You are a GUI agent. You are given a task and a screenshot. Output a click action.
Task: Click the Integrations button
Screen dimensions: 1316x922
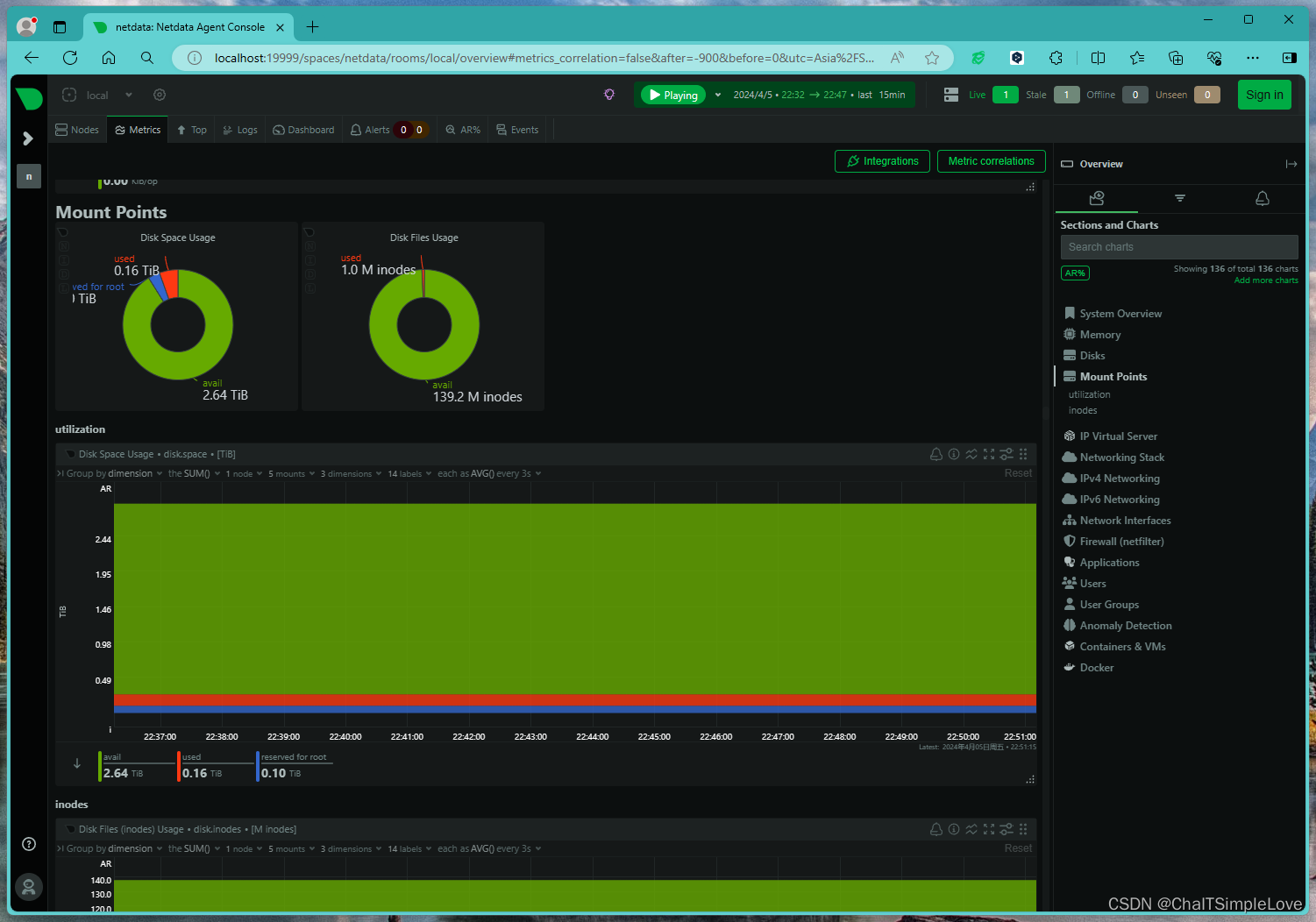pos(882,161)
